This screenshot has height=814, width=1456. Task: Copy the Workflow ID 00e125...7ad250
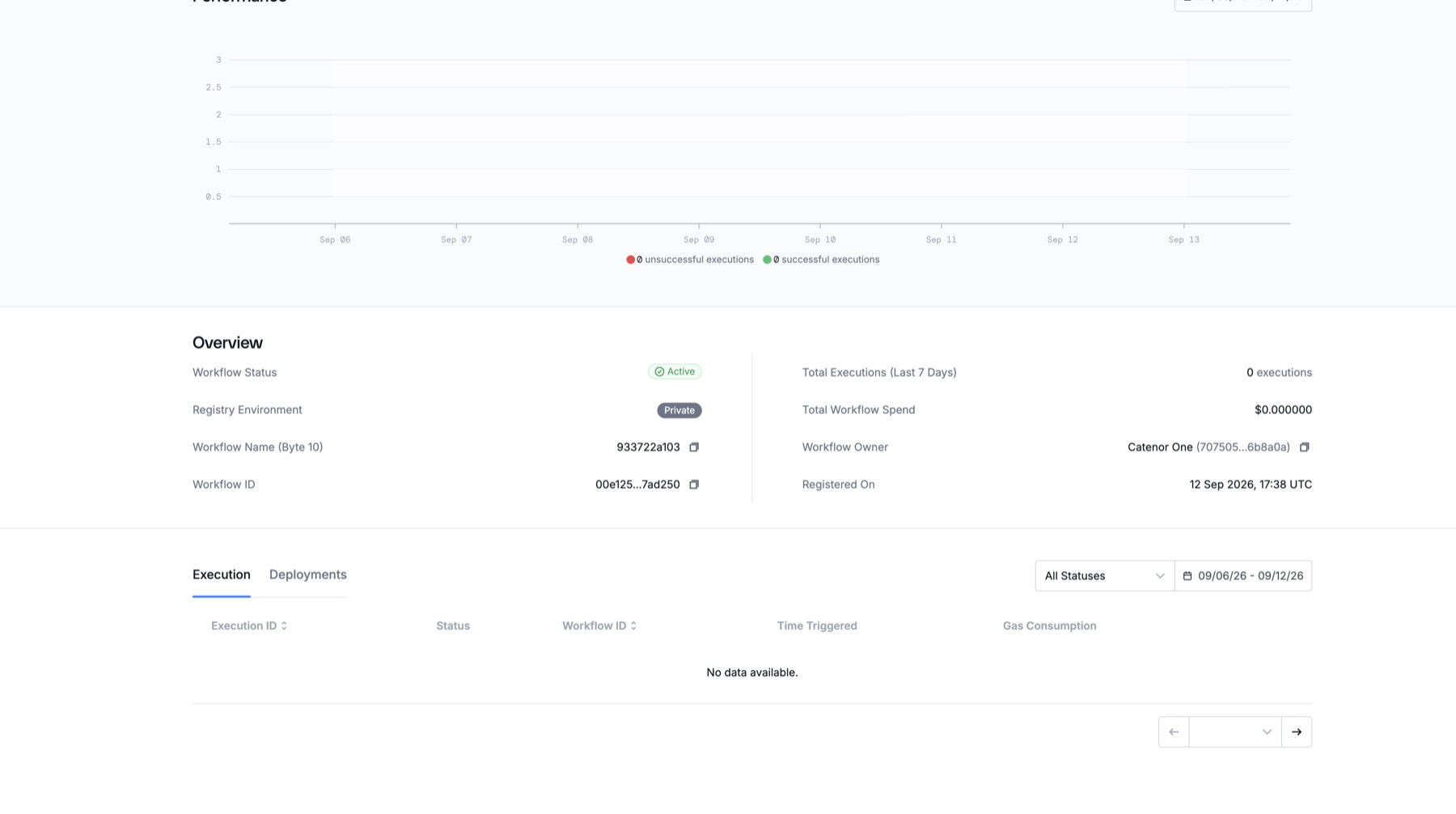tap(694, 485)
